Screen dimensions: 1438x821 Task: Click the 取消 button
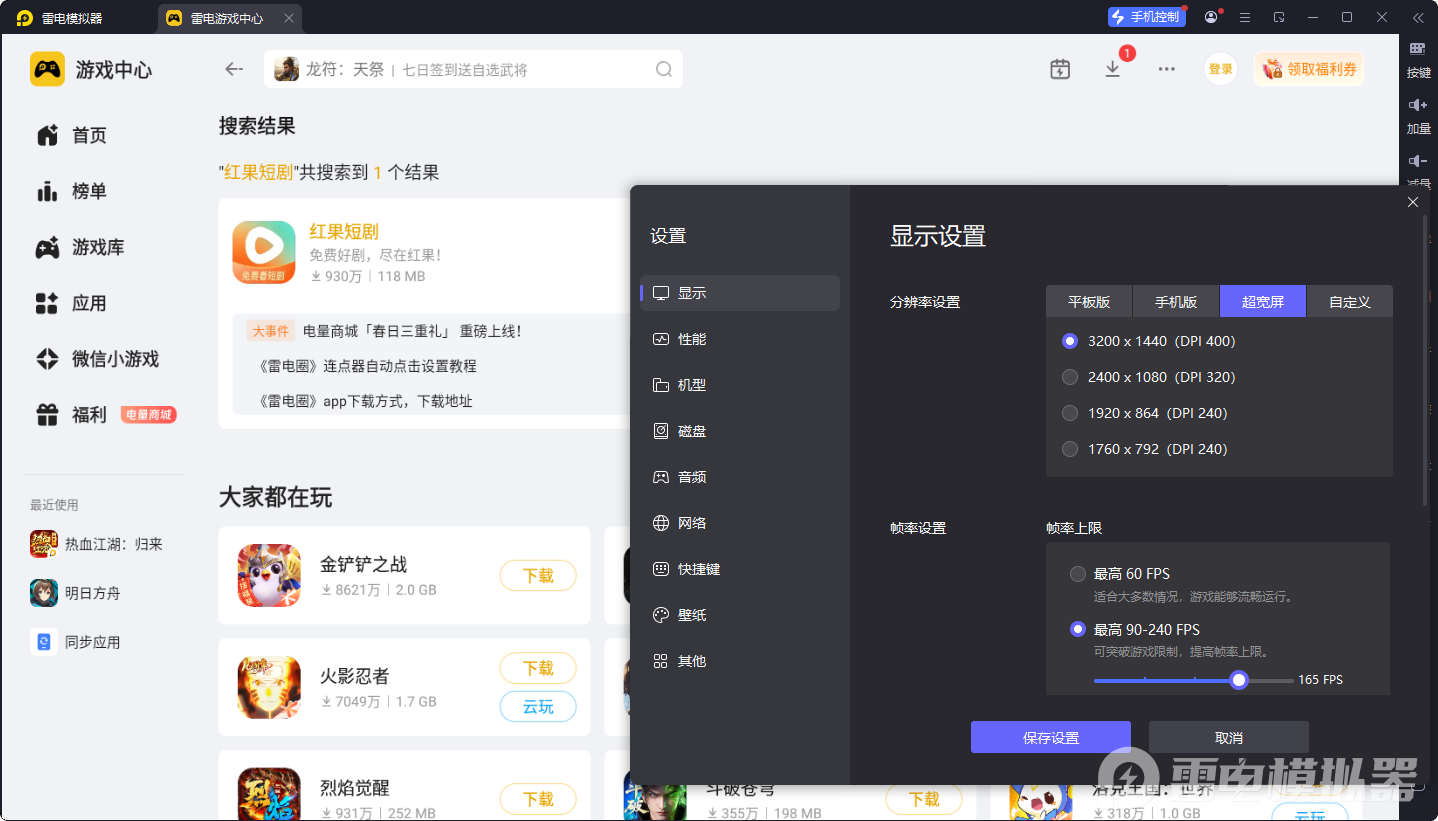pyautogui.click(x=1228, y=738)
